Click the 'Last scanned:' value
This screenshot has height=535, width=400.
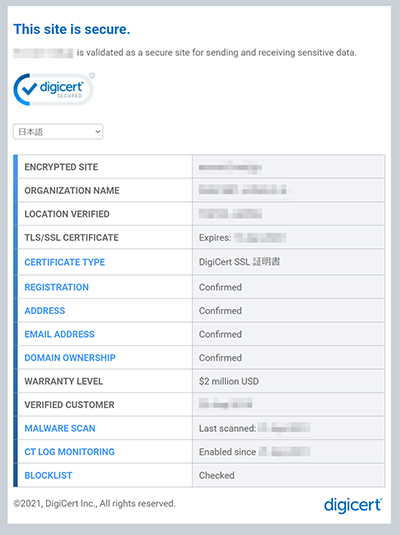pyautogui.click(x=255, y=429)
